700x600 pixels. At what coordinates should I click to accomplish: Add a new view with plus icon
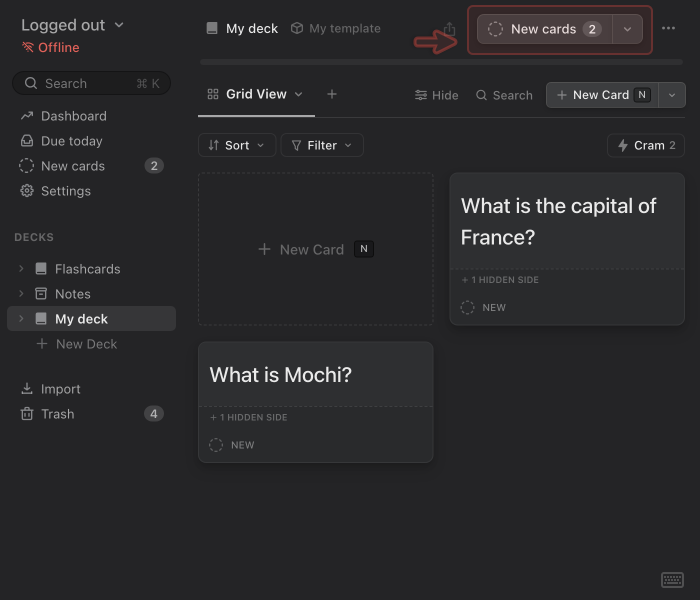[x=332, y=94]
